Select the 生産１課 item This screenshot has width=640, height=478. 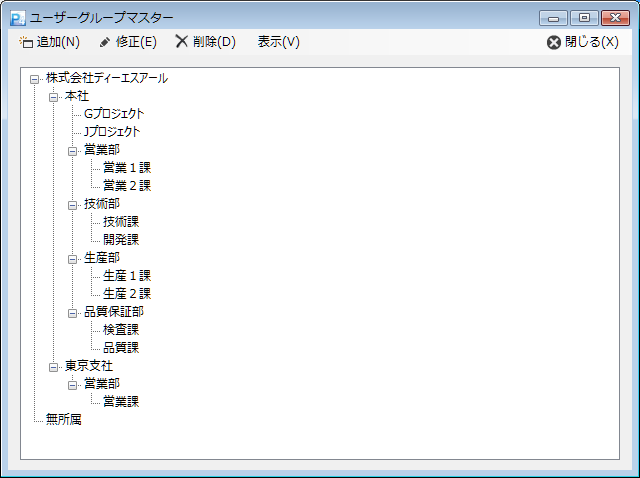(x=127, y=276)
